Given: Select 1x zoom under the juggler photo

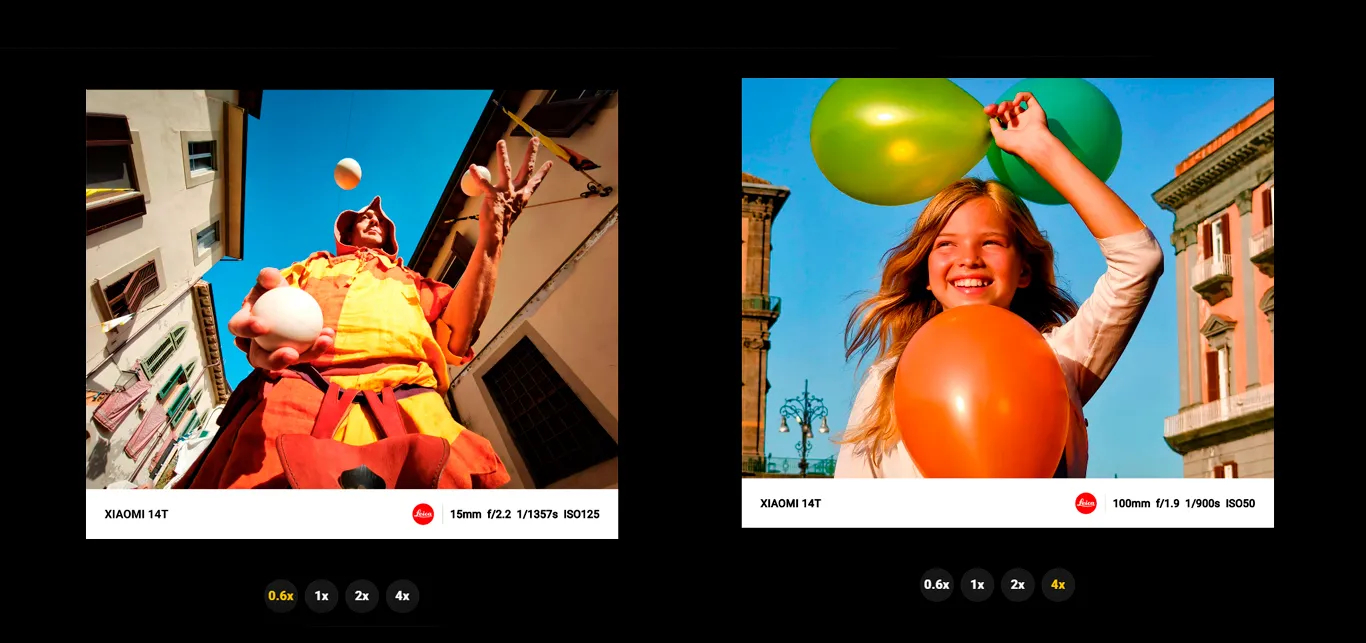Looking at the screenshot, I should 321,596.
